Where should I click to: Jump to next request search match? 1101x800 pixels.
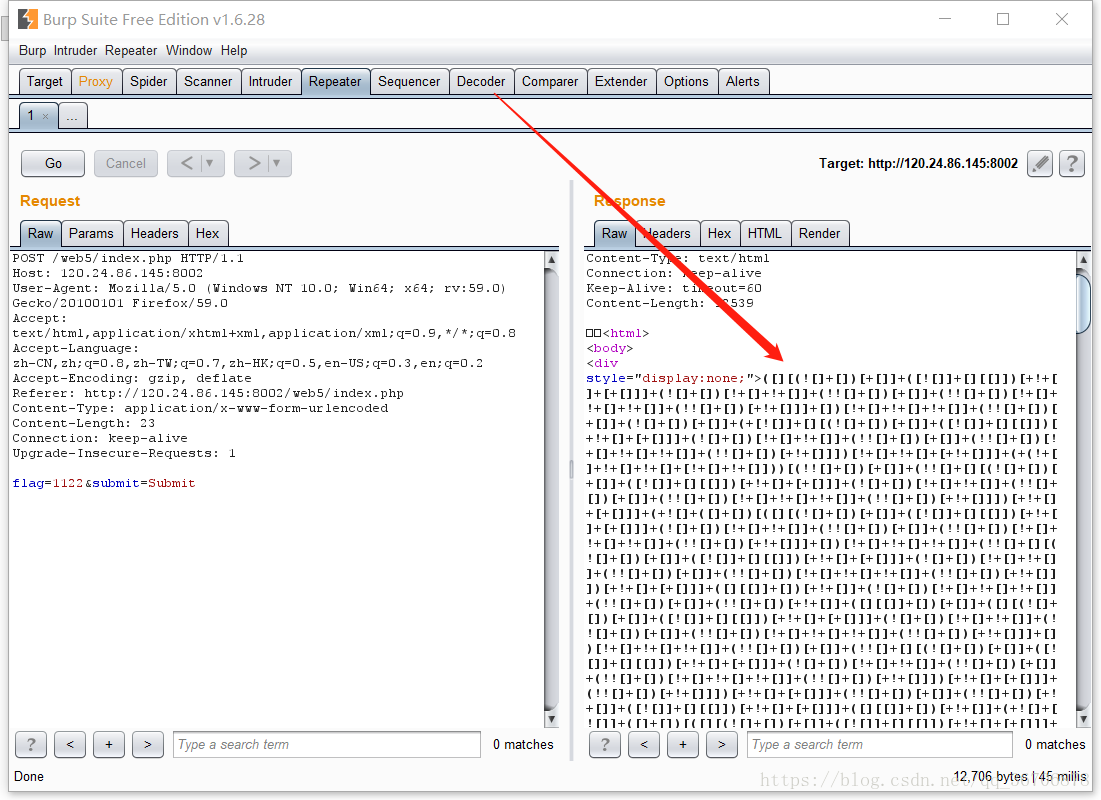pos(147,745)
